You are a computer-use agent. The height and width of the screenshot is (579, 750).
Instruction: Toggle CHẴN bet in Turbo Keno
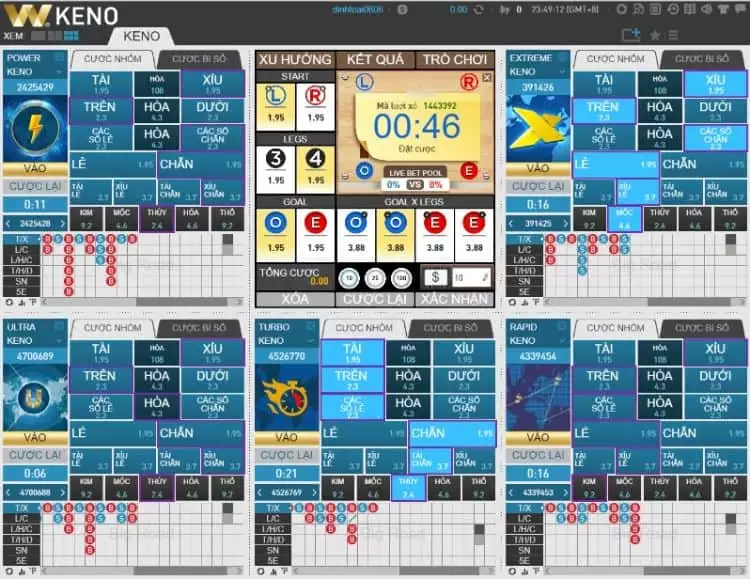pyautogui.click(x=452, y=434)
